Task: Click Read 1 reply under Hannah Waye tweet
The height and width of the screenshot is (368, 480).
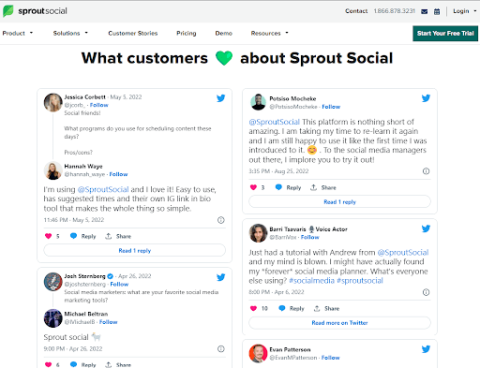Action: tap(135, 250)
